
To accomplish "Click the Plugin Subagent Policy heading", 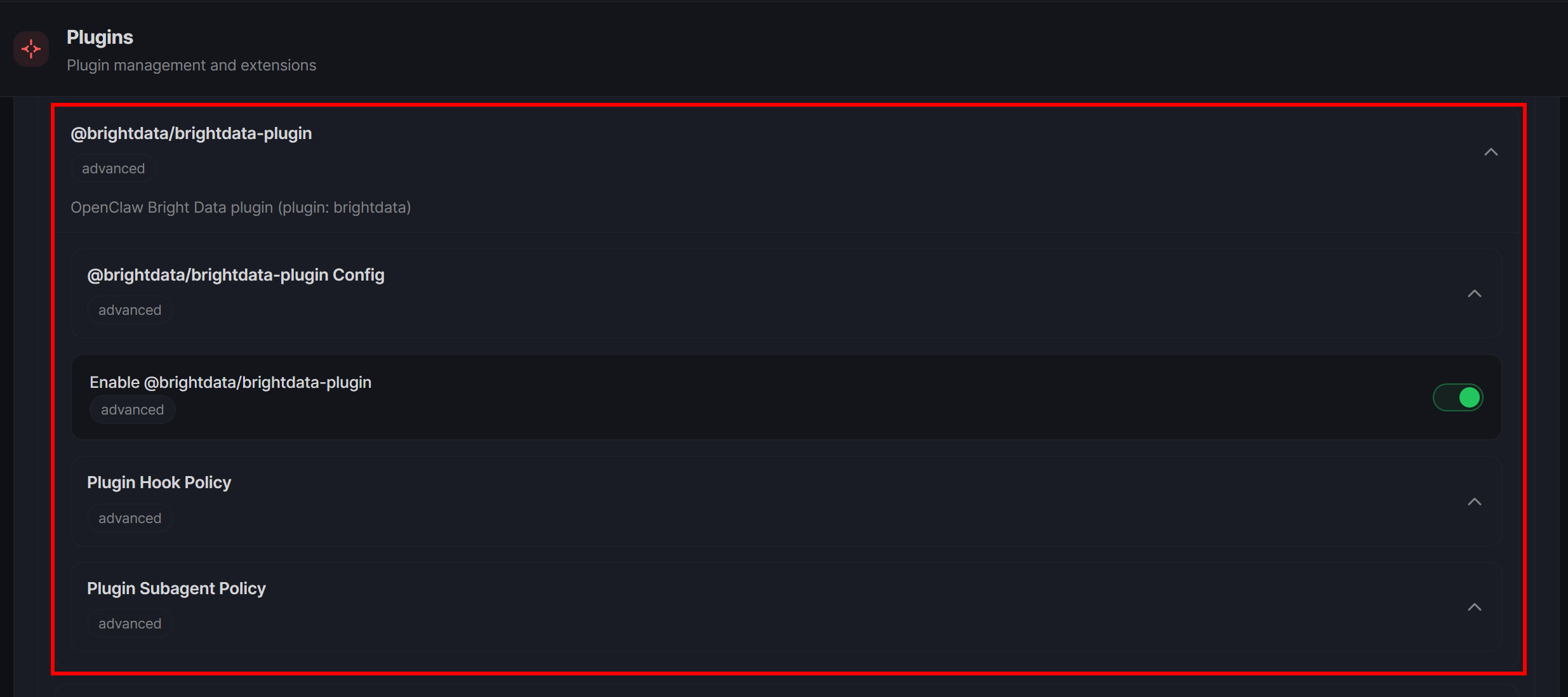I will pyautogui.click(x=176, y=588).
